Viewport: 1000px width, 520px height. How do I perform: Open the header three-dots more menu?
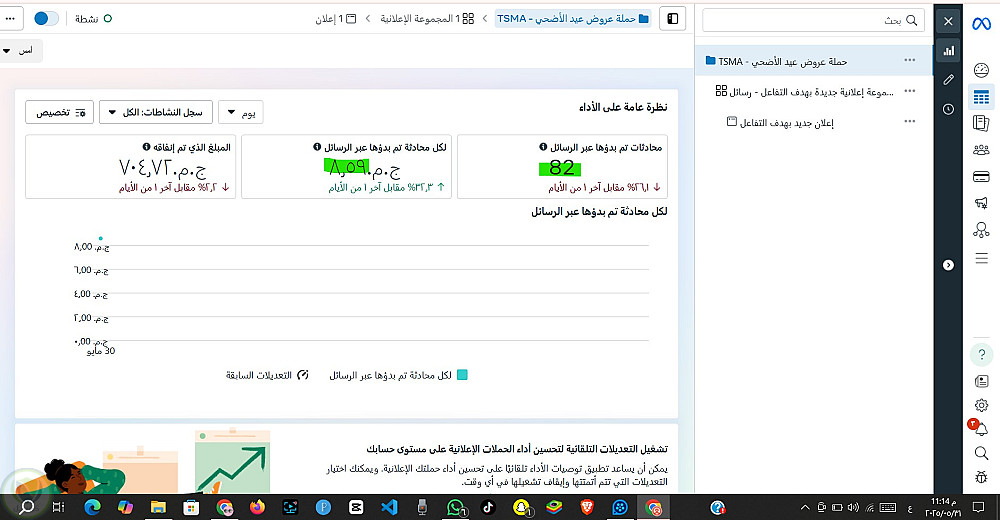click(10, 19)
